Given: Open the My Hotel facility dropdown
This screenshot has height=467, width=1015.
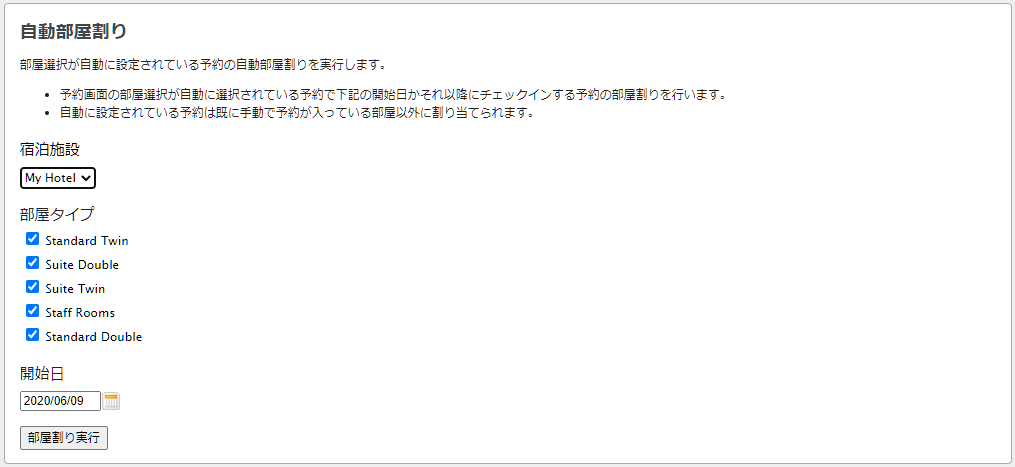Looking at the screenshot, I should (x=58, y=178).
